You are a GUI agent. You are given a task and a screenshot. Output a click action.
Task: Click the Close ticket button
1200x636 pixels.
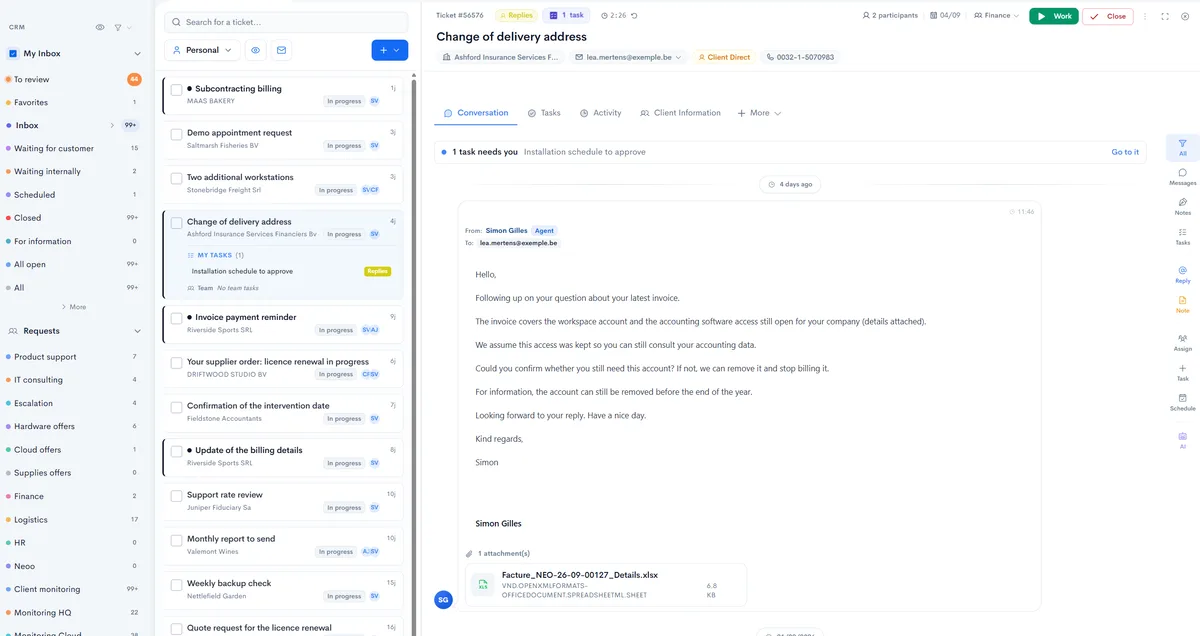tap(1108, 16)
